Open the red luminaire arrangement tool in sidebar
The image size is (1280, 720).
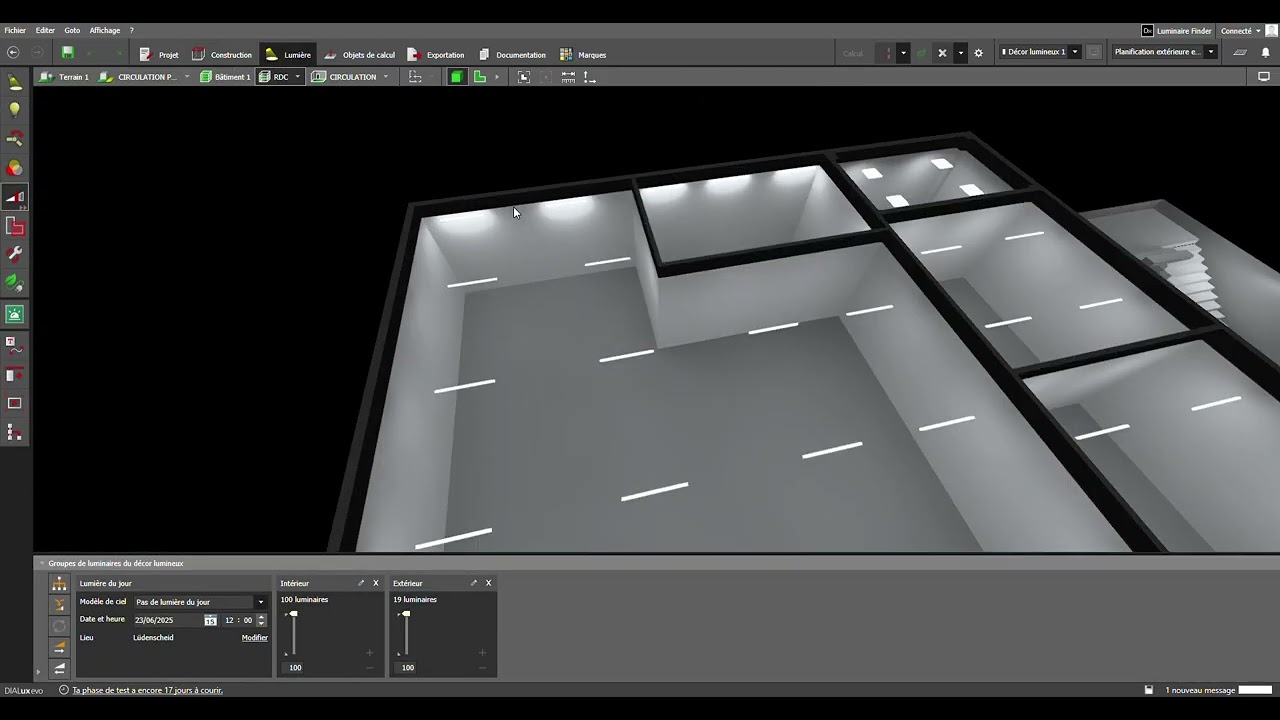[15, 139]
